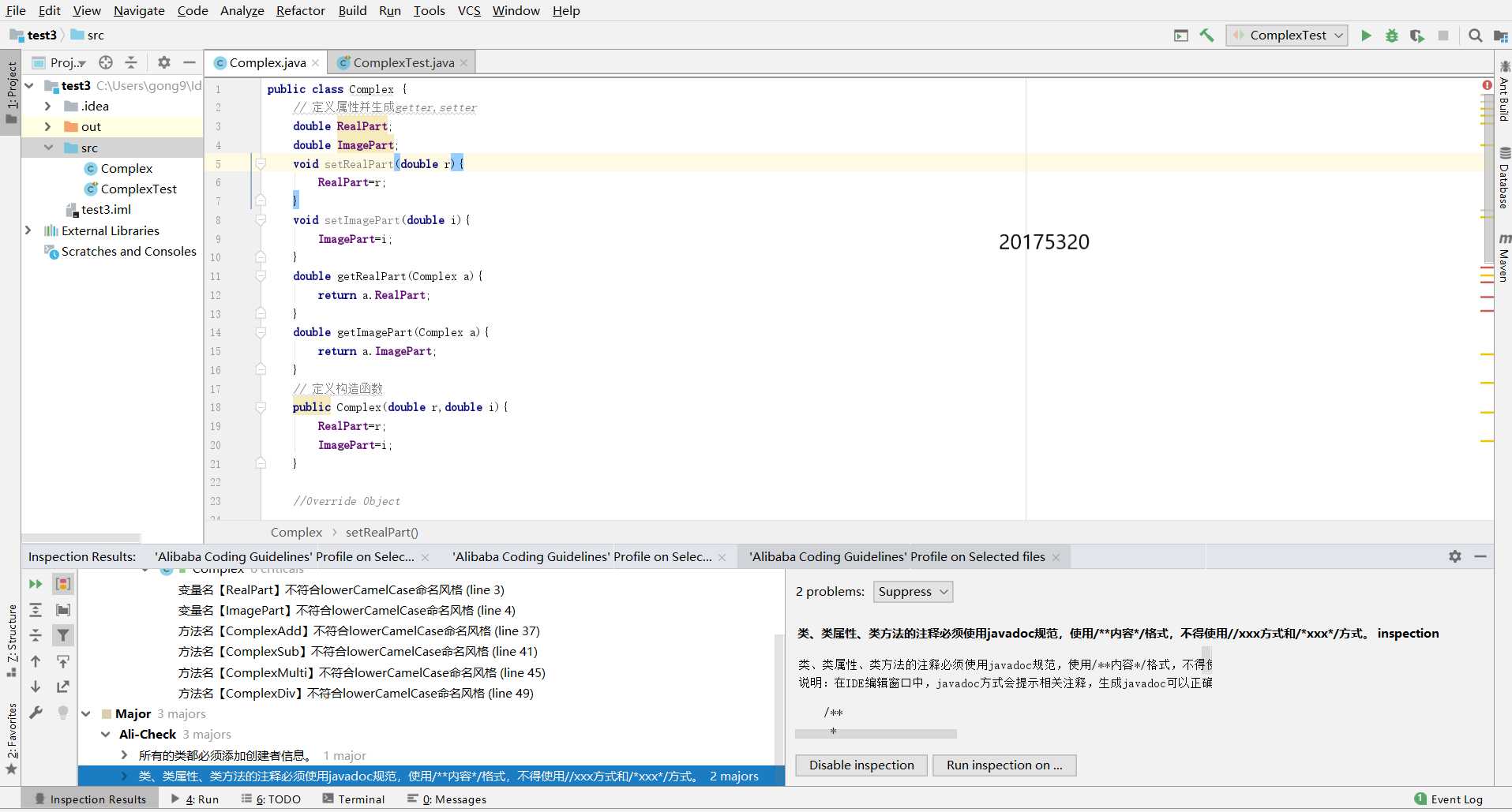Viewport: 1512px width, 812px height.
Task: Open Project panel settings gear
Action: (x=163, y=62)
